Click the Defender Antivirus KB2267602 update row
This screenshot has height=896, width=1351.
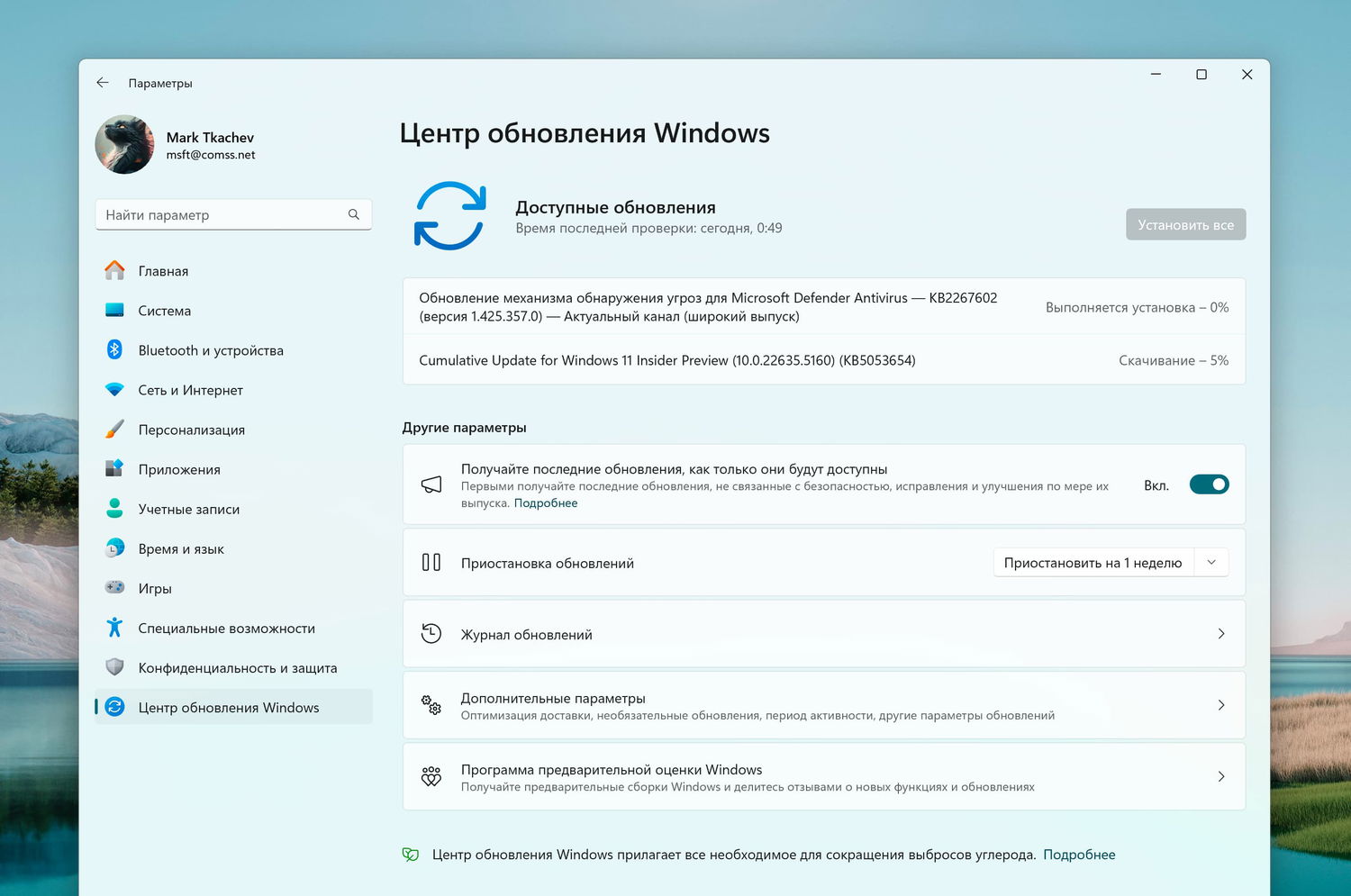pyautogui.click(x=824, y=306)
